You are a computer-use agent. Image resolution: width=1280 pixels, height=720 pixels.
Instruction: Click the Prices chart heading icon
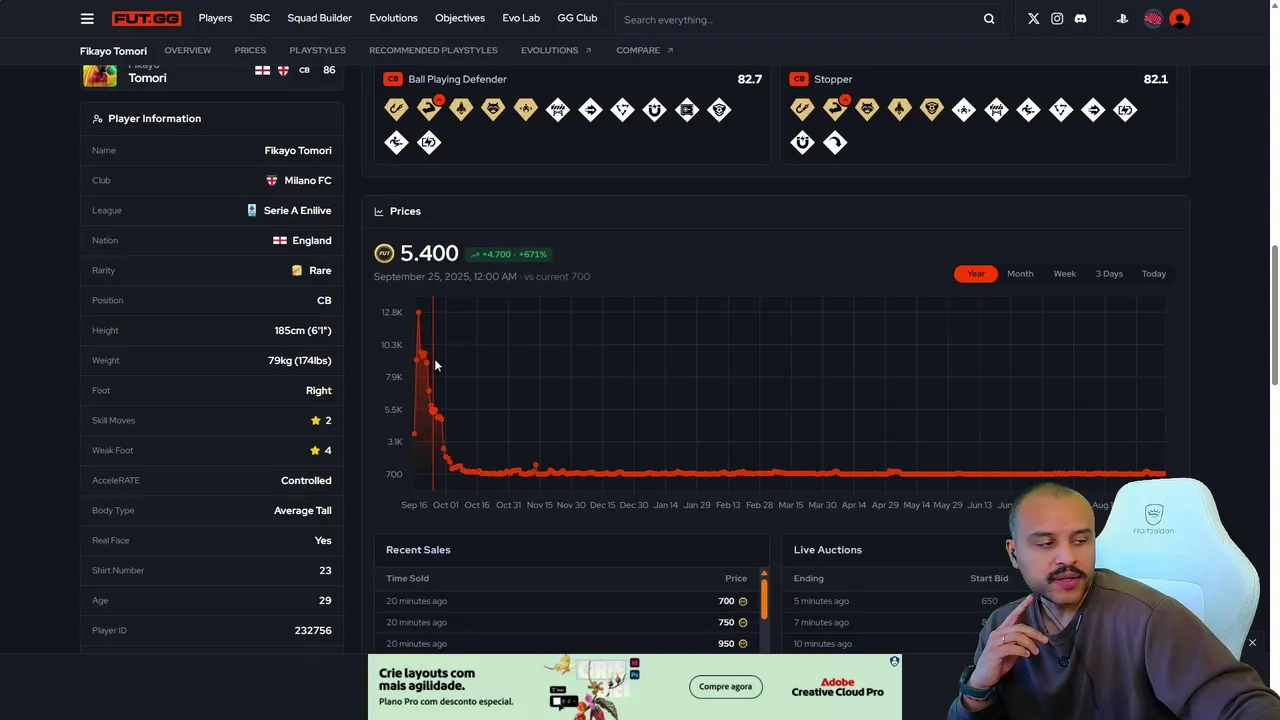click(x=379, y=211)
